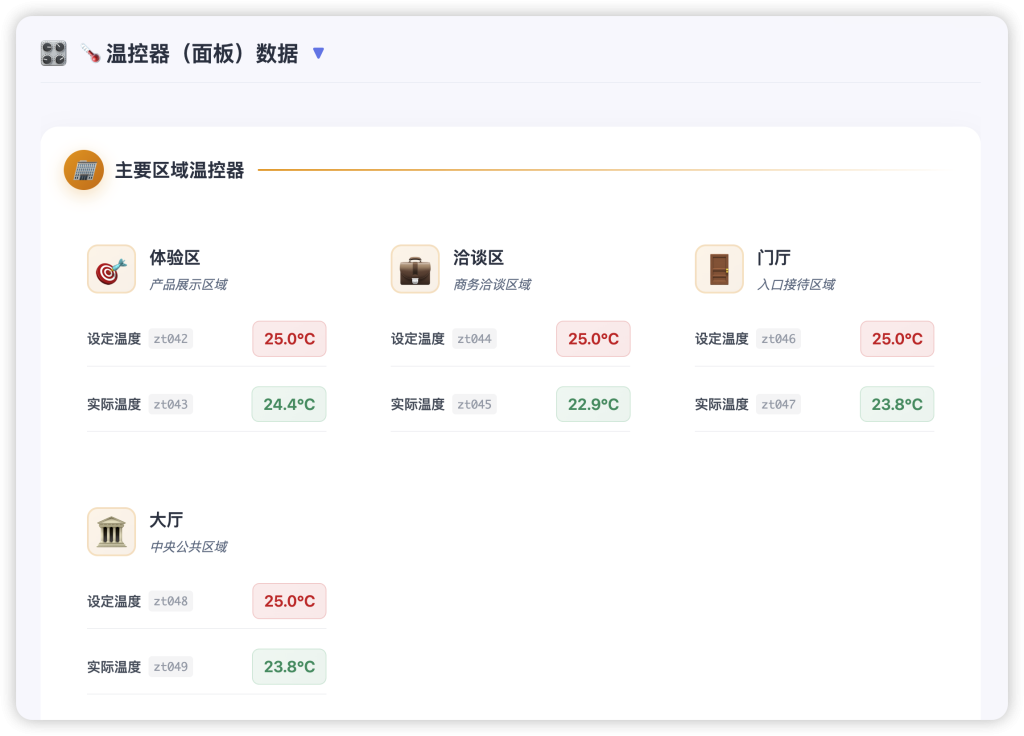The width and height of the screenshot is (1024, 736).
Task: Click 体验区 set temperature 25.0°C badge
Action: [289, 339]
